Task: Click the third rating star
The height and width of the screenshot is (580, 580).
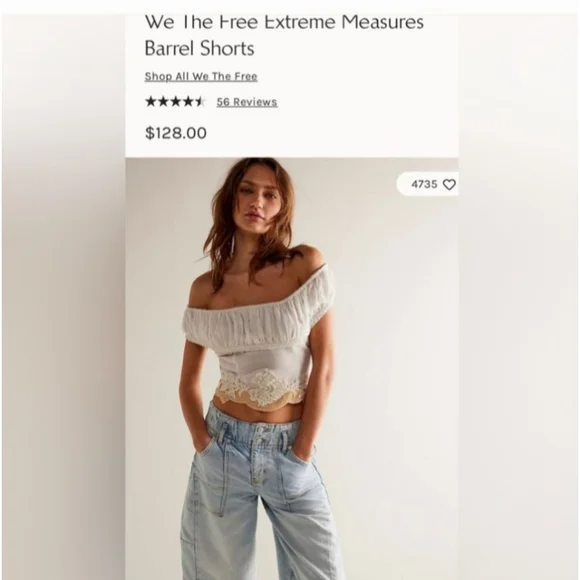Action: 175,101
